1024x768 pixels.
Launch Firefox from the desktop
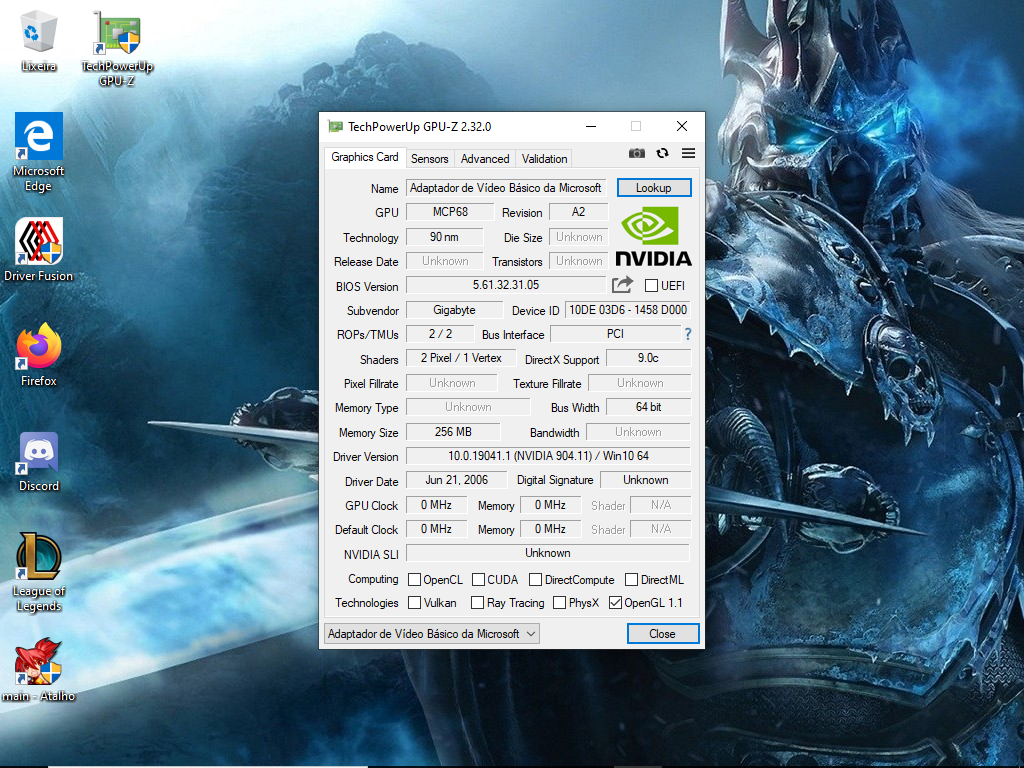tap(39, 355)
